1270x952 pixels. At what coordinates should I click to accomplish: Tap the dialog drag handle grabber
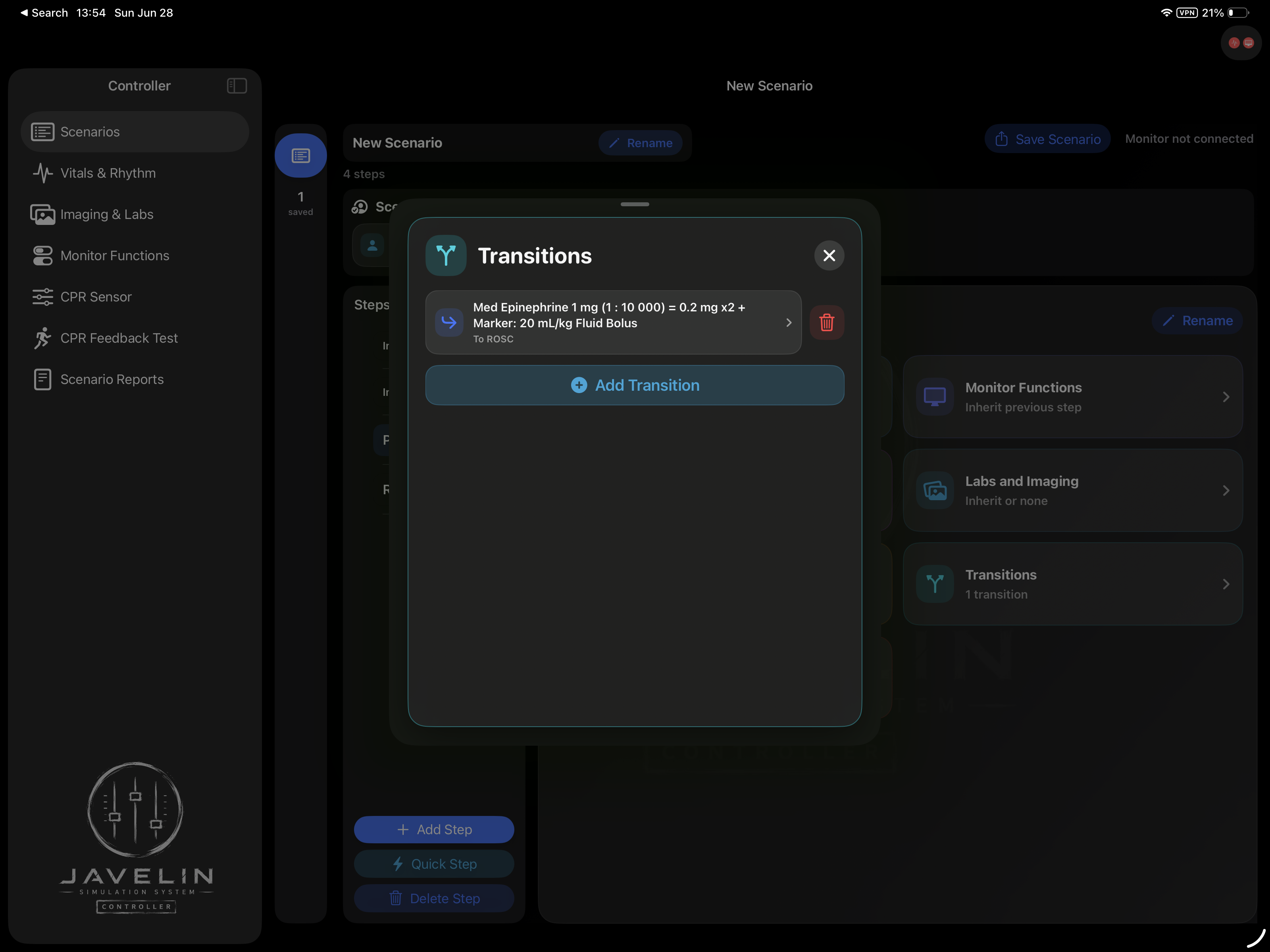pos(635,204)
